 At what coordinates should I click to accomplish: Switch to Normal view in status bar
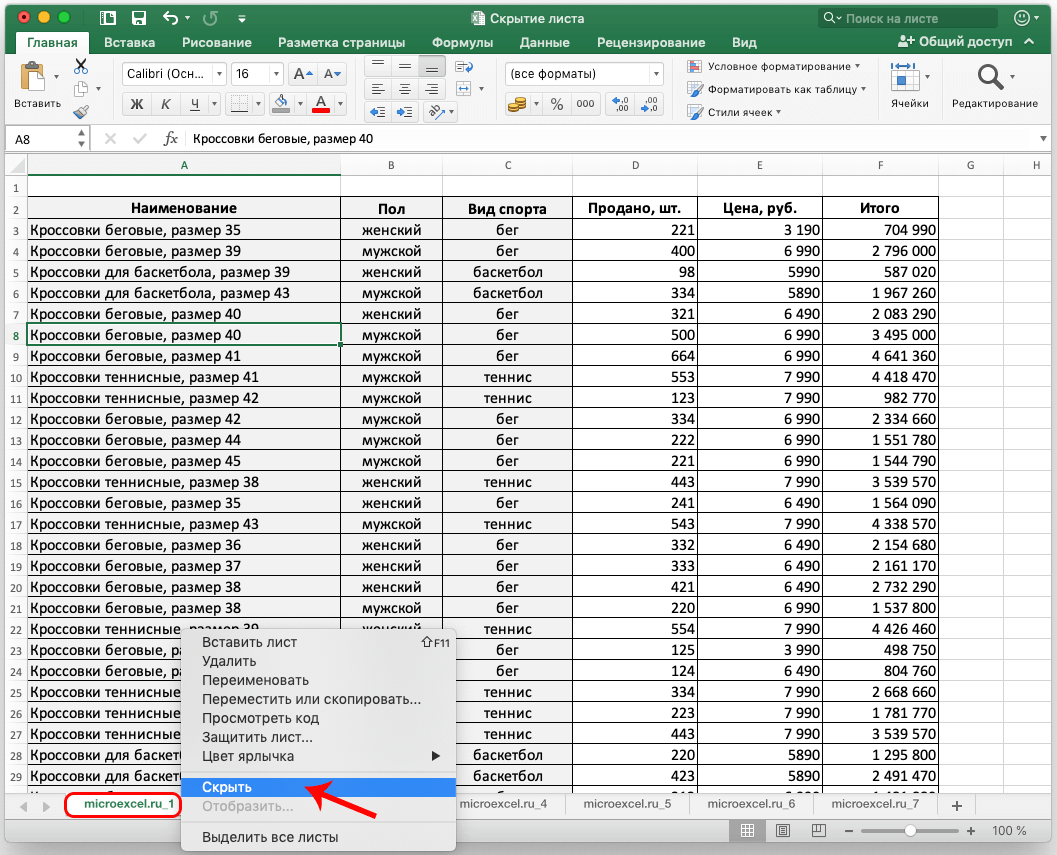click(x=748, y=831)
